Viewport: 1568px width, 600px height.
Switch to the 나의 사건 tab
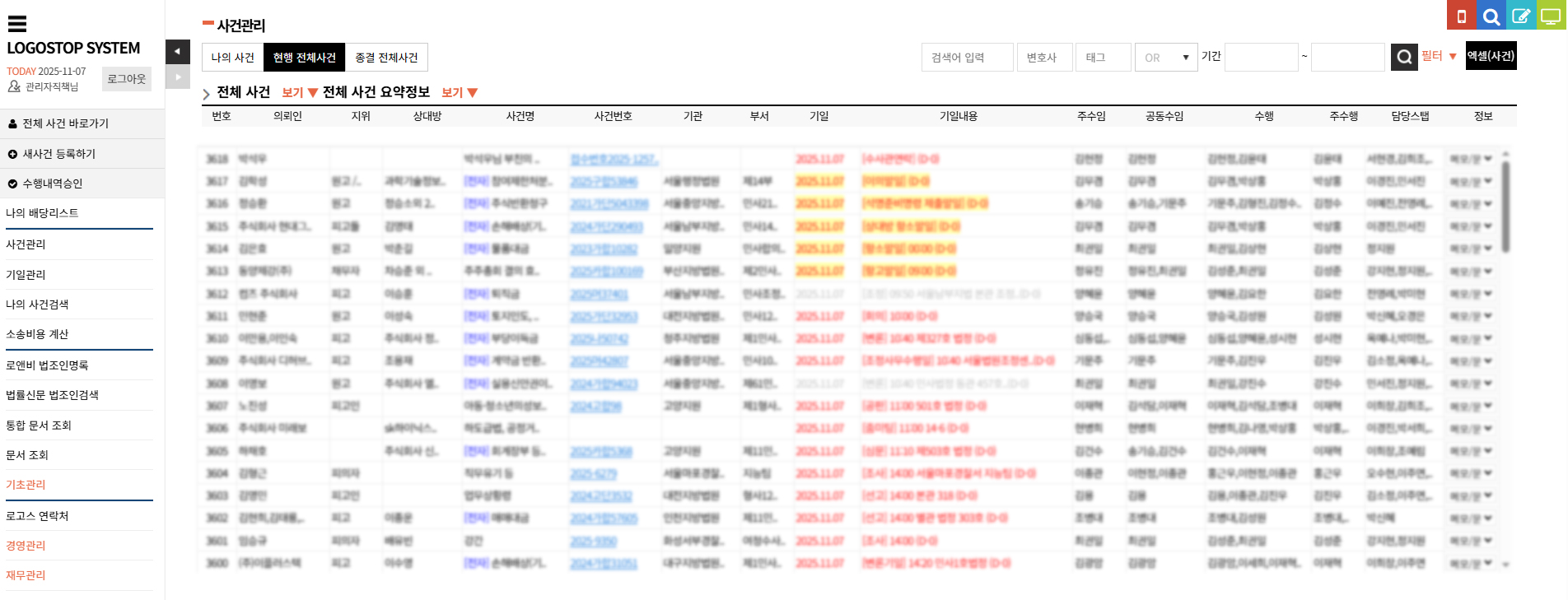click(232, 58)
